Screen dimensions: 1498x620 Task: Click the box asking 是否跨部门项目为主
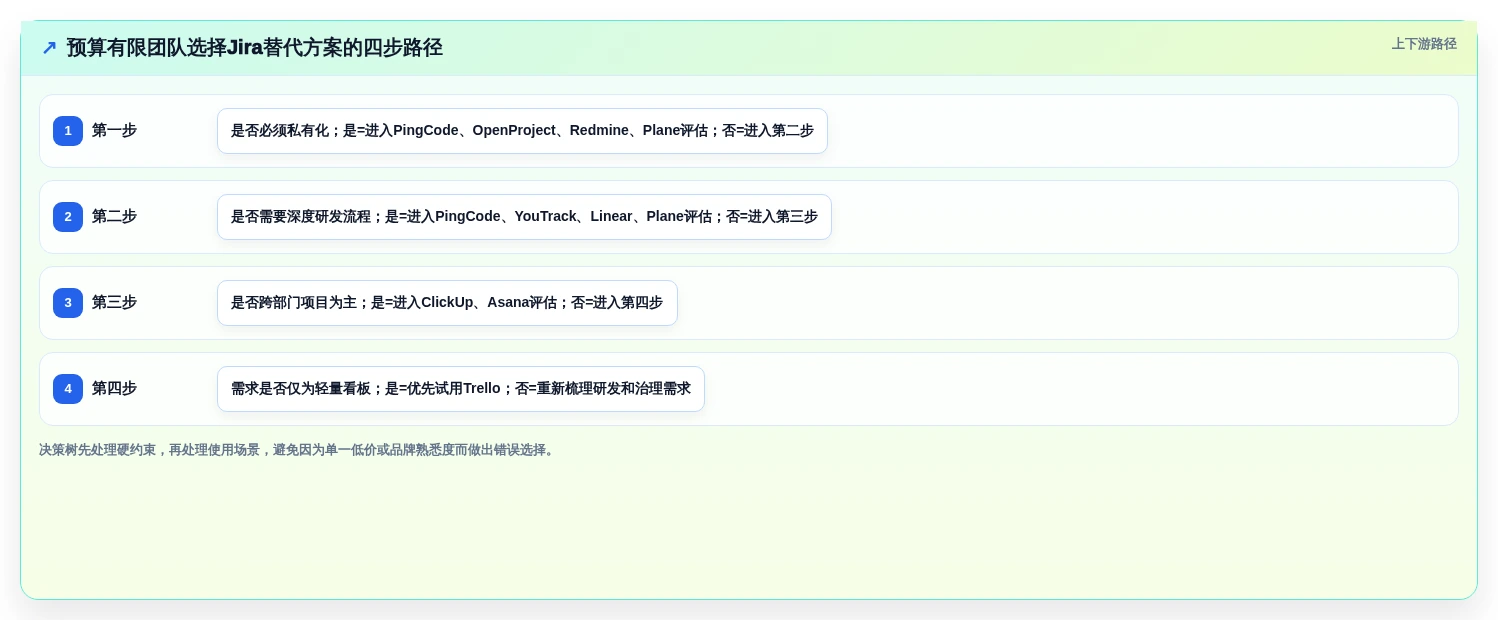pyautogui.click(x=447, y=303)
